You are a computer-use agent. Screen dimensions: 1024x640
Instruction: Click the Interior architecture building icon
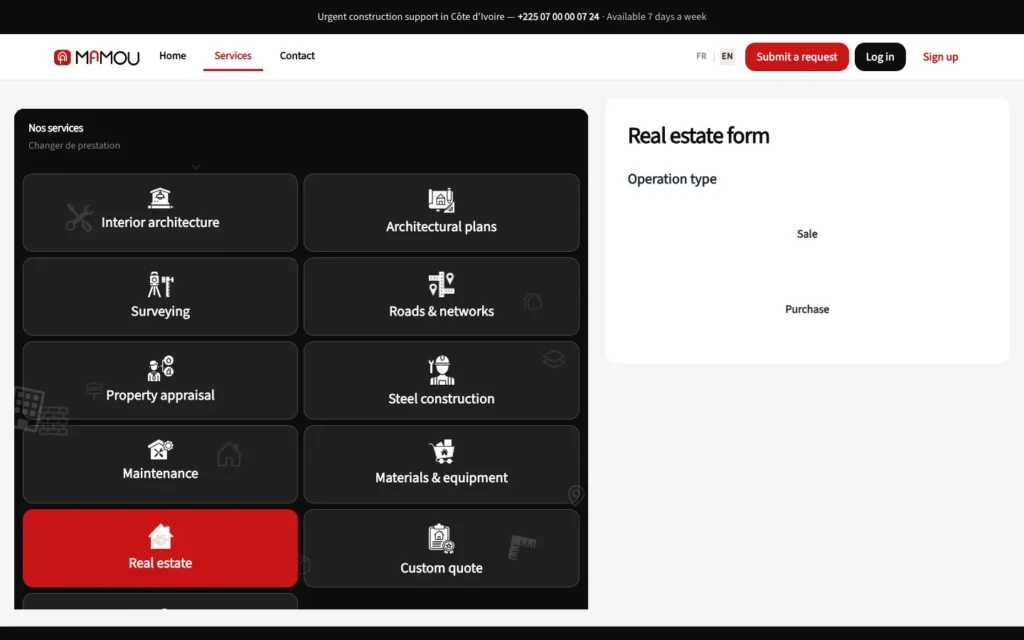[160, 198]
